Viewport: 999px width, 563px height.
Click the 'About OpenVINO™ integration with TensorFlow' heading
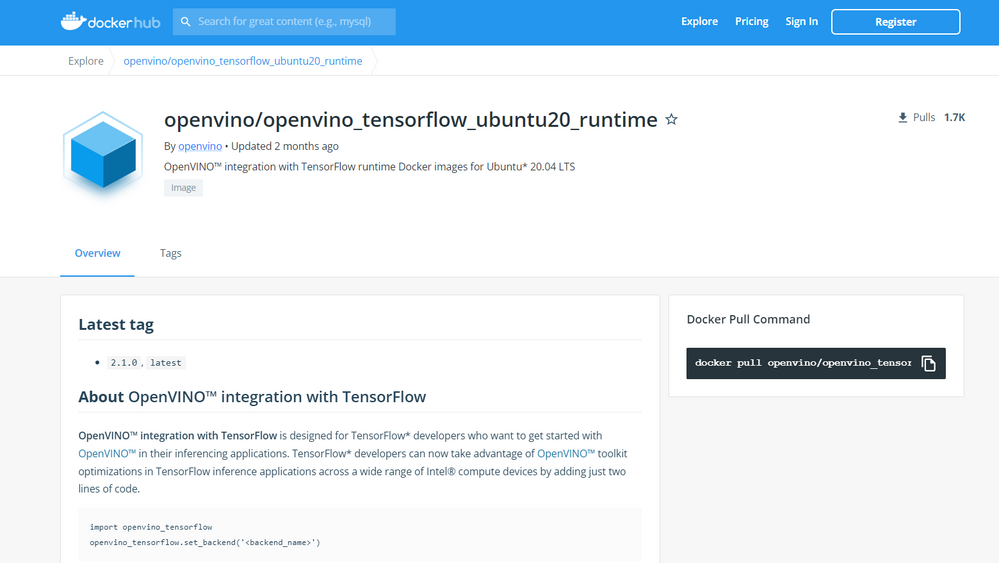252,397
